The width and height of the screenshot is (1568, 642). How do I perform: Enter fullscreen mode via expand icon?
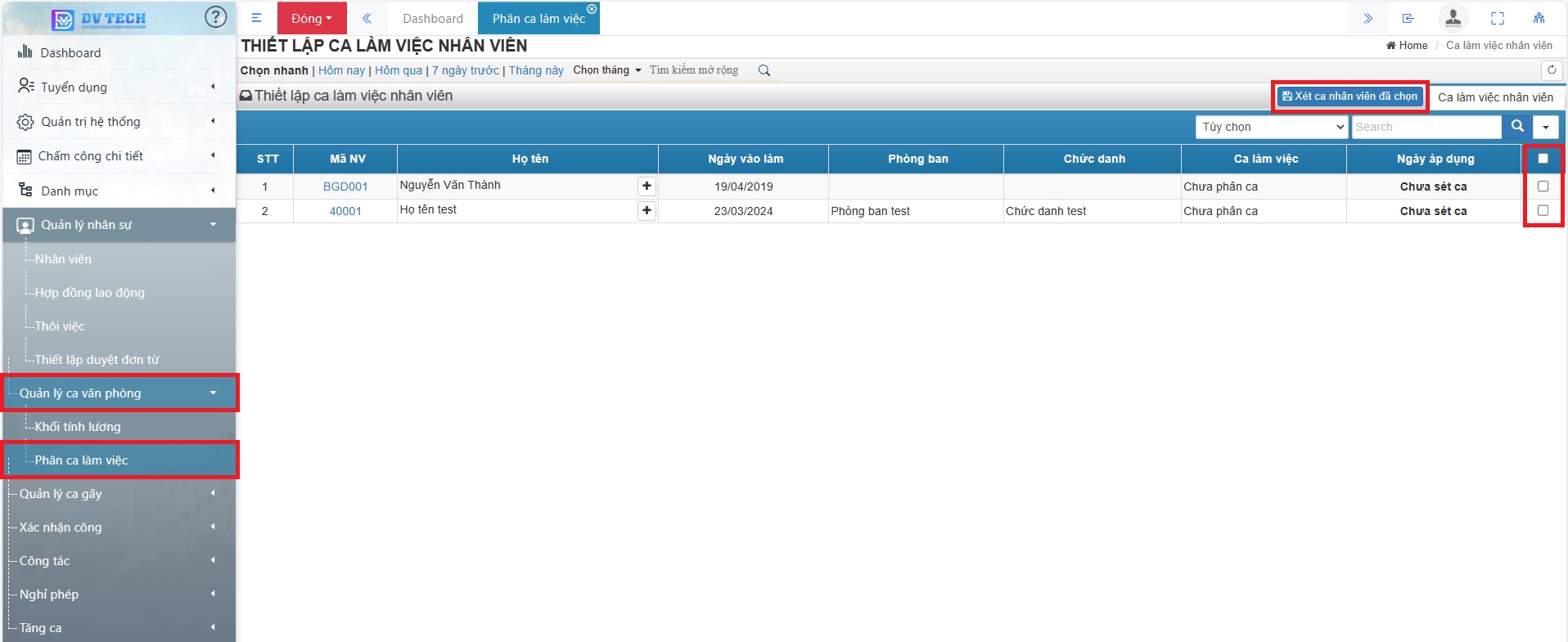pos(1497,18)
